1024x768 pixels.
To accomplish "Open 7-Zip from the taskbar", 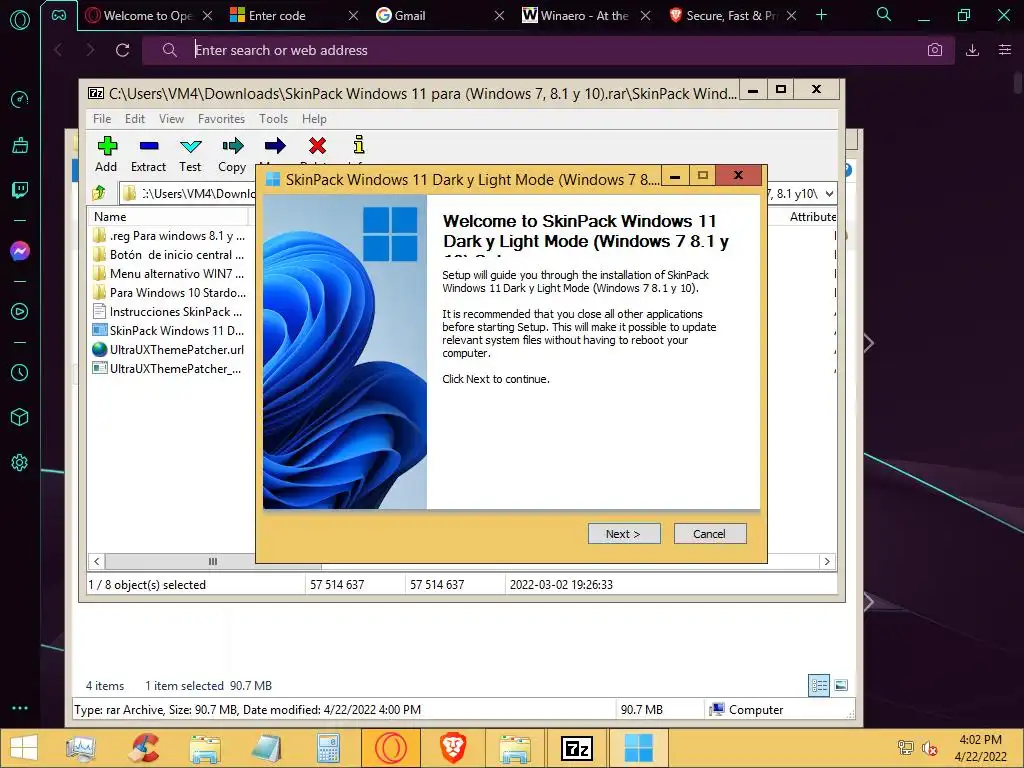I will pos(577,748).
